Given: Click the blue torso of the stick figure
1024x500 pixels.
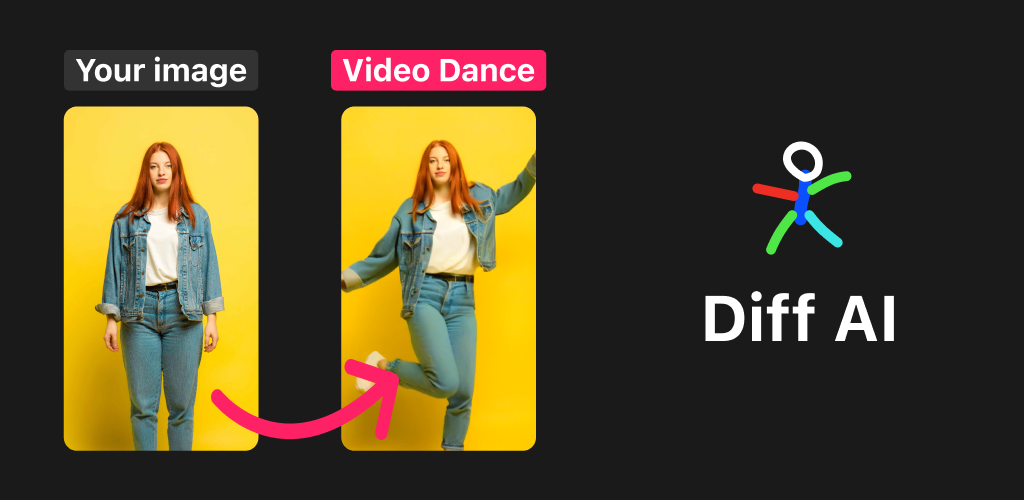Looking at the screenshot, I should (803, 197).
